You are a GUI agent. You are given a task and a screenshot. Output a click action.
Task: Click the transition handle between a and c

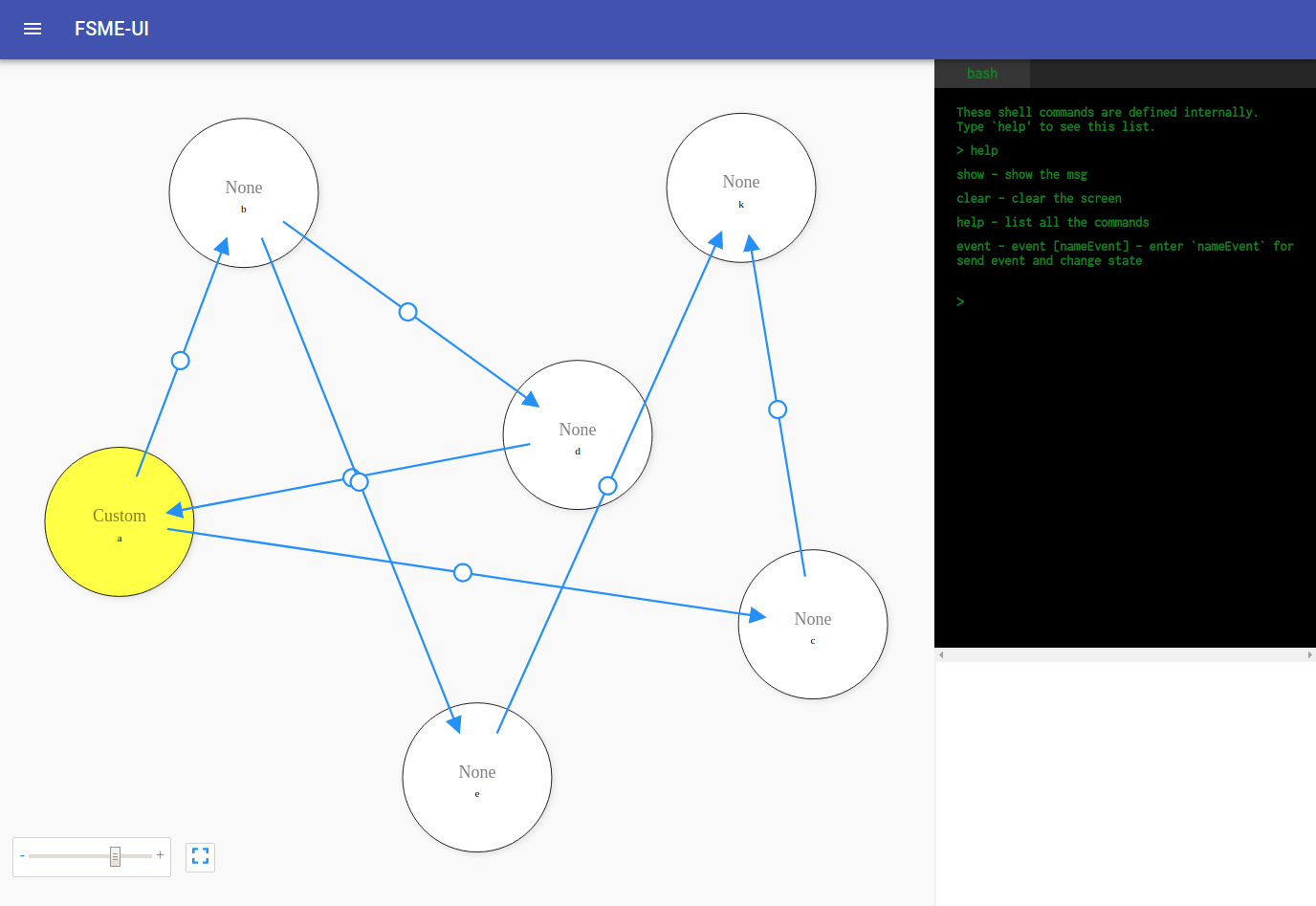(463, 572)
